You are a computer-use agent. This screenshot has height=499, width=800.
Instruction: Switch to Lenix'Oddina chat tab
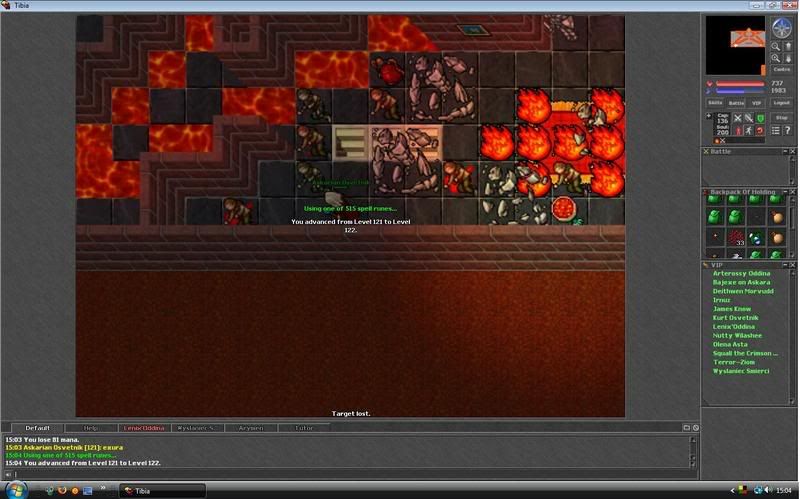pos(144,428)
